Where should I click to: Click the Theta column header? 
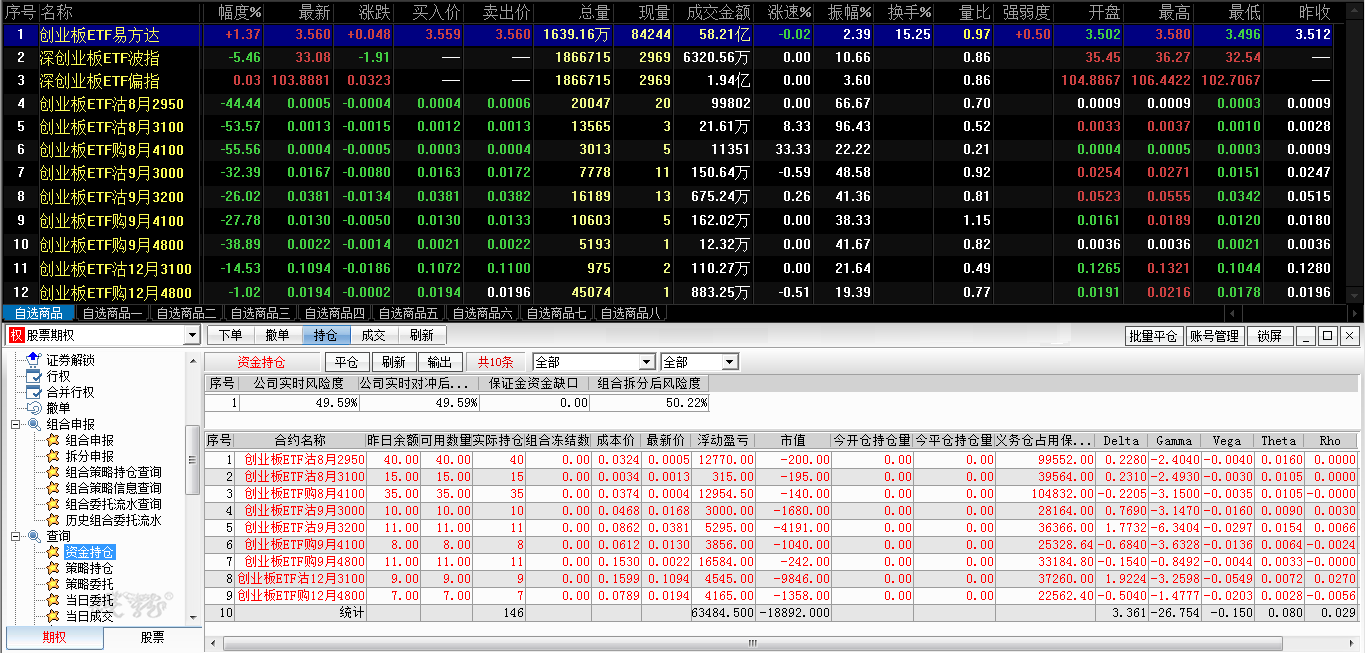point(1278,440)
